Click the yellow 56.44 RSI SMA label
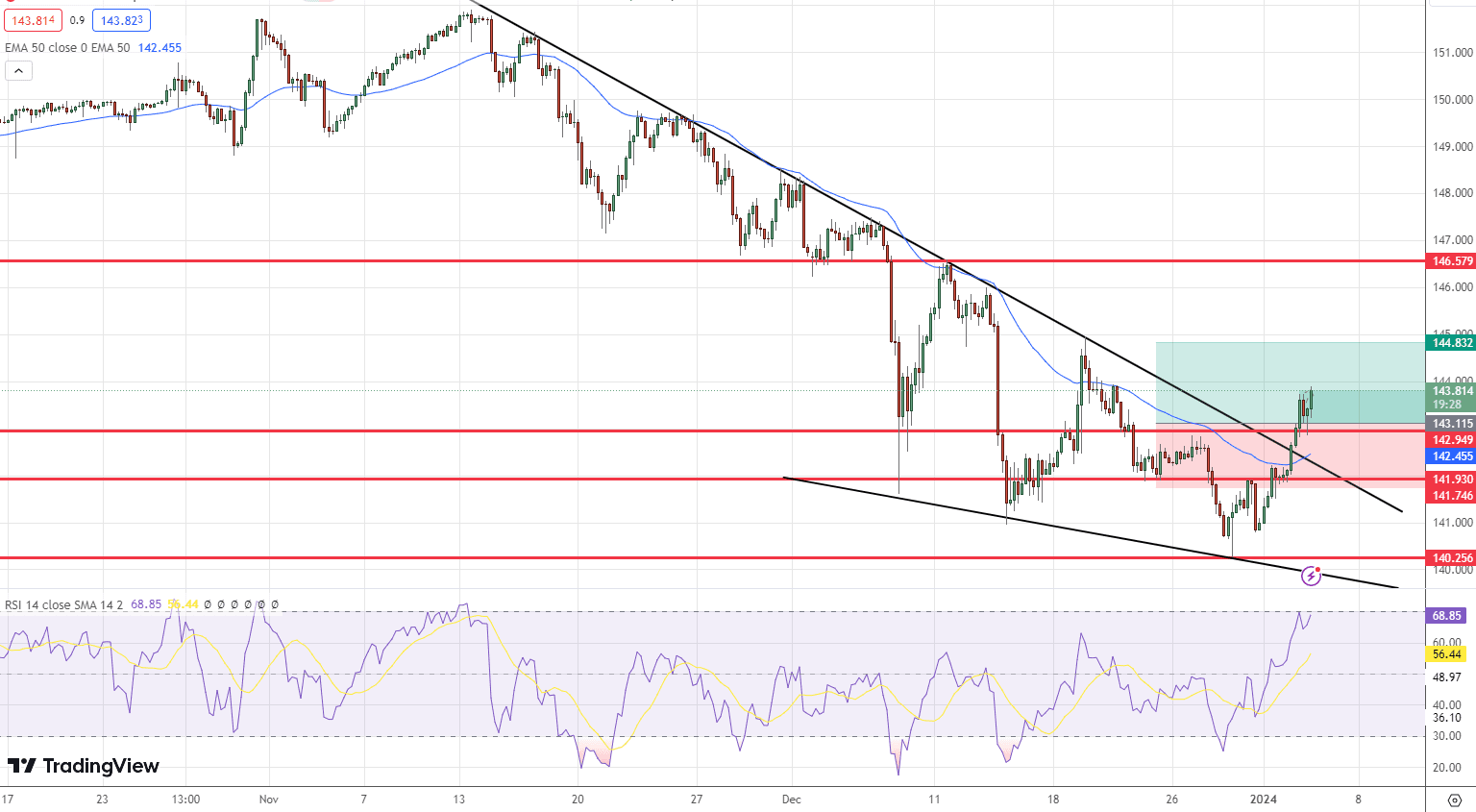 pos(1446,654)
